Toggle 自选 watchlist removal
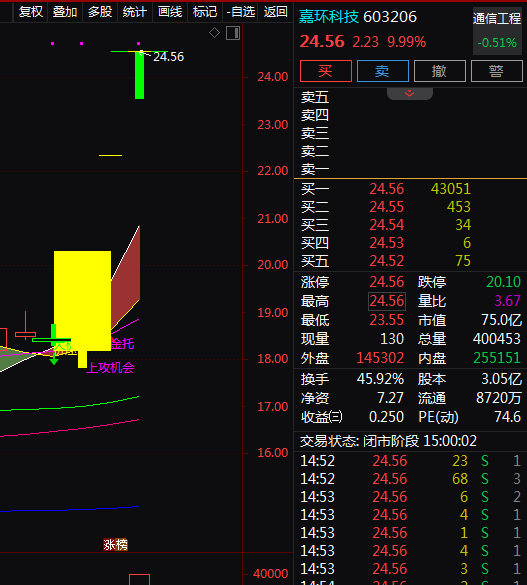The height and width of the screenshot is (585, 527). 240,12
